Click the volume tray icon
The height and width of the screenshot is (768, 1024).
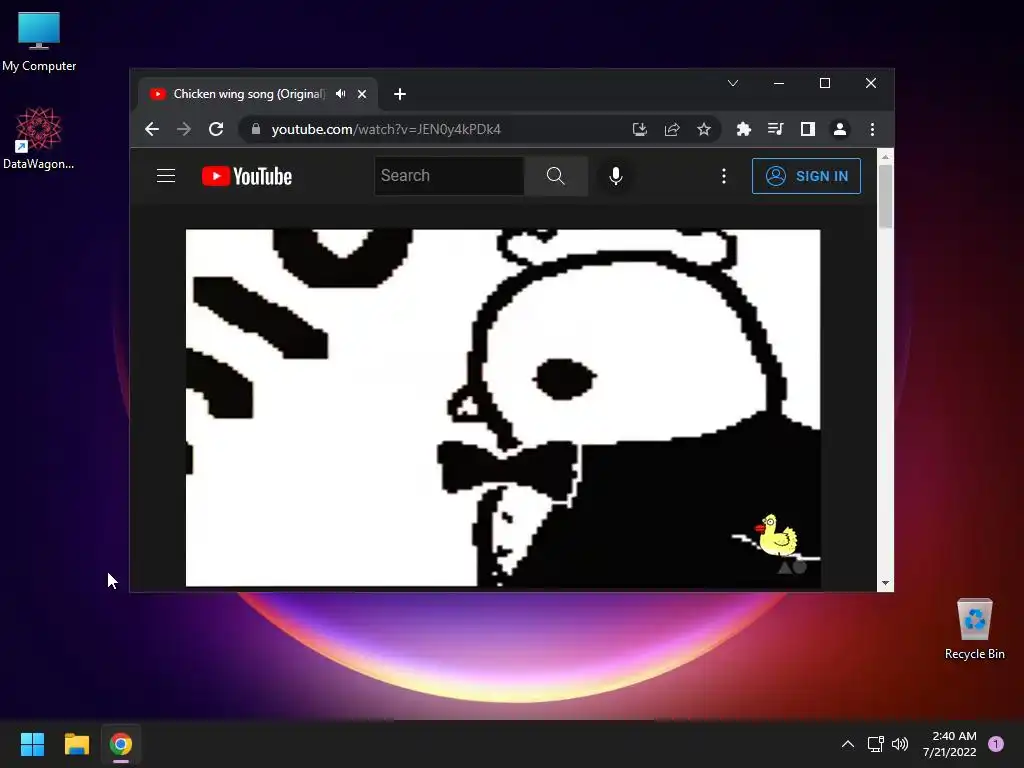[x=900, y=744]
